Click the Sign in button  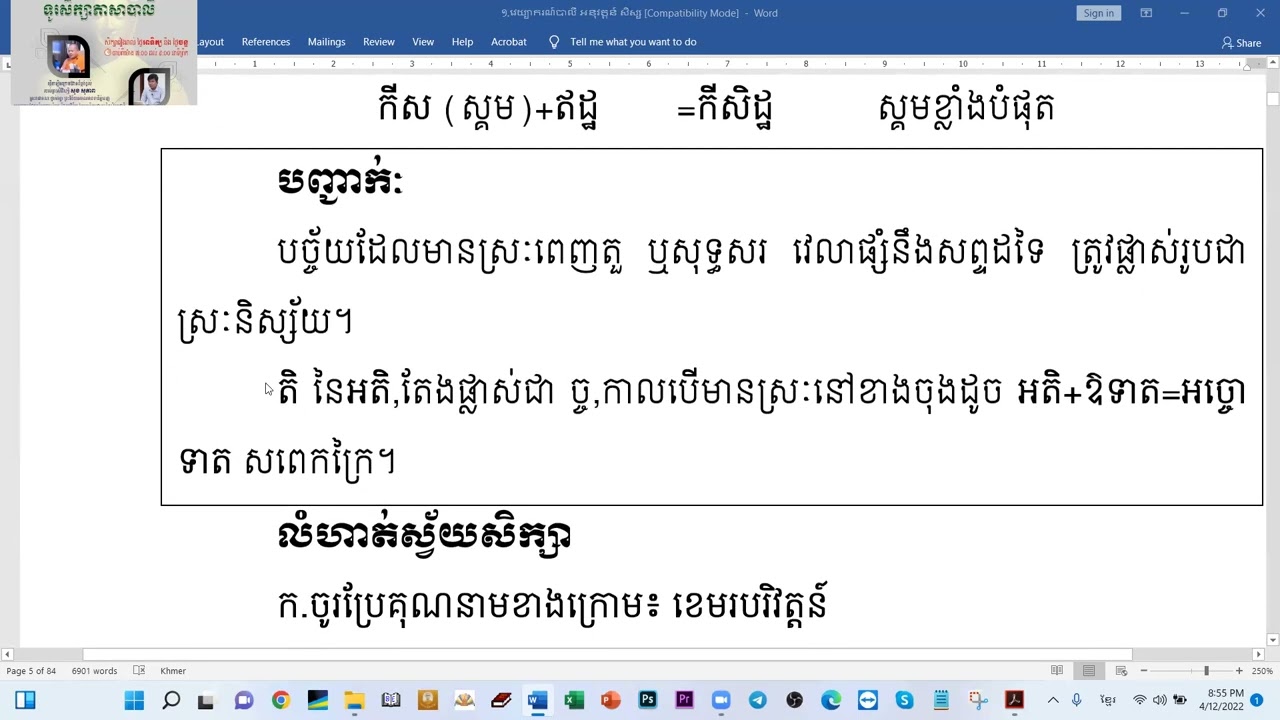[1098, 13]
